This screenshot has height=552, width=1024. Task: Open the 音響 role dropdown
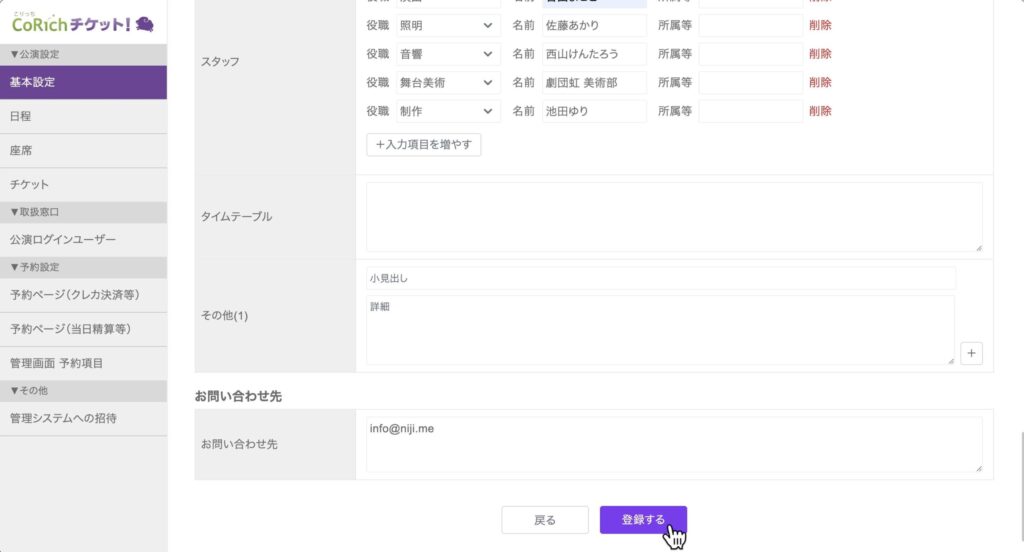[x=446, y=54]
